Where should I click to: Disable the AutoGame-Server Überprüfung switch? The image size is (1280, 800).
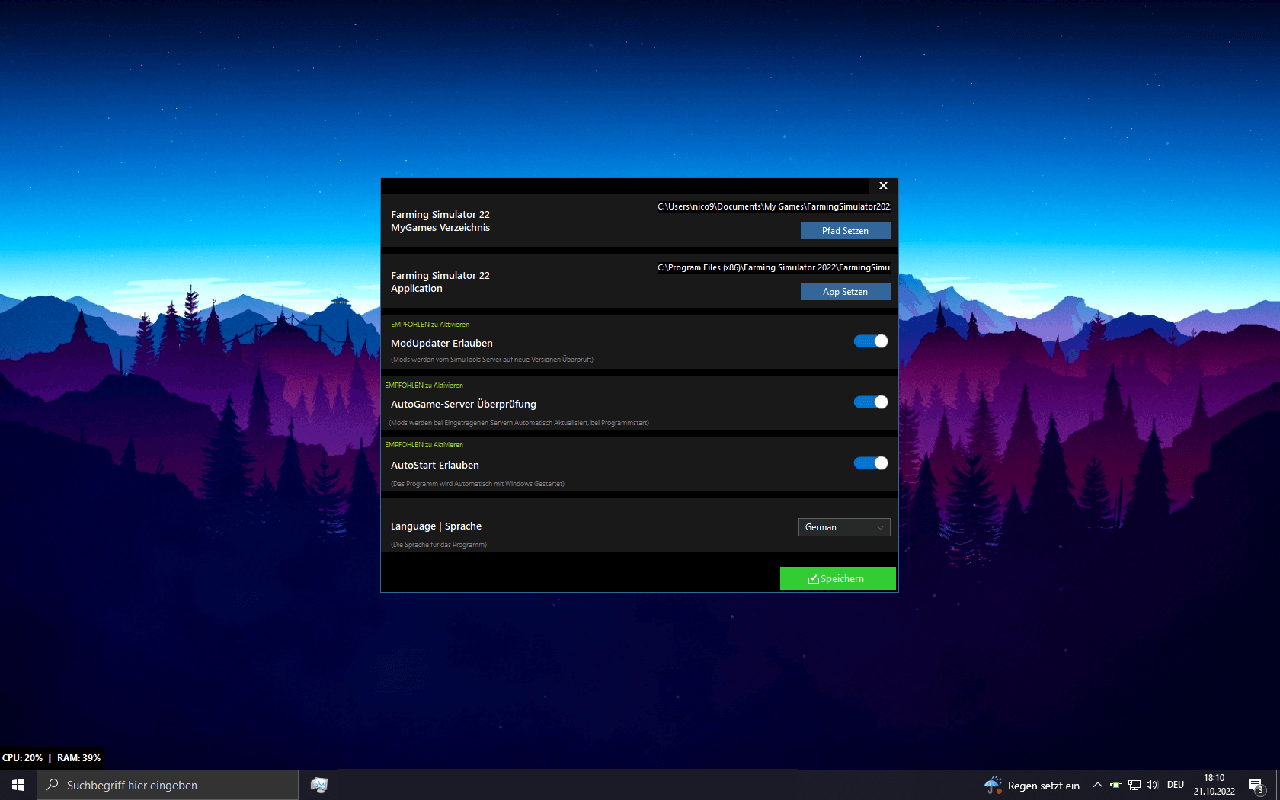point(871,402)
